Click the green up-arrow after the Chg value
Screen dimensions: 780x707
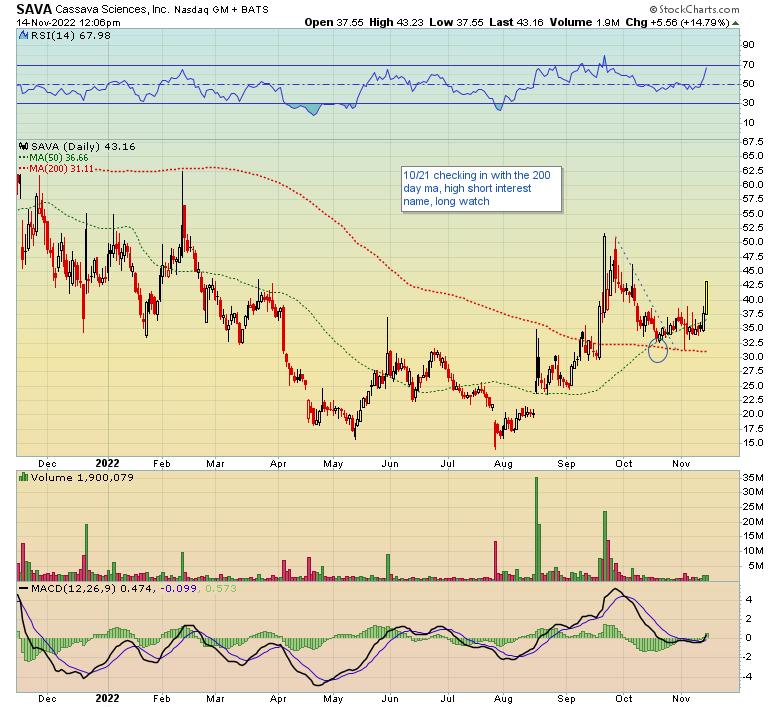pyautogui.click(x=735, y=23)
